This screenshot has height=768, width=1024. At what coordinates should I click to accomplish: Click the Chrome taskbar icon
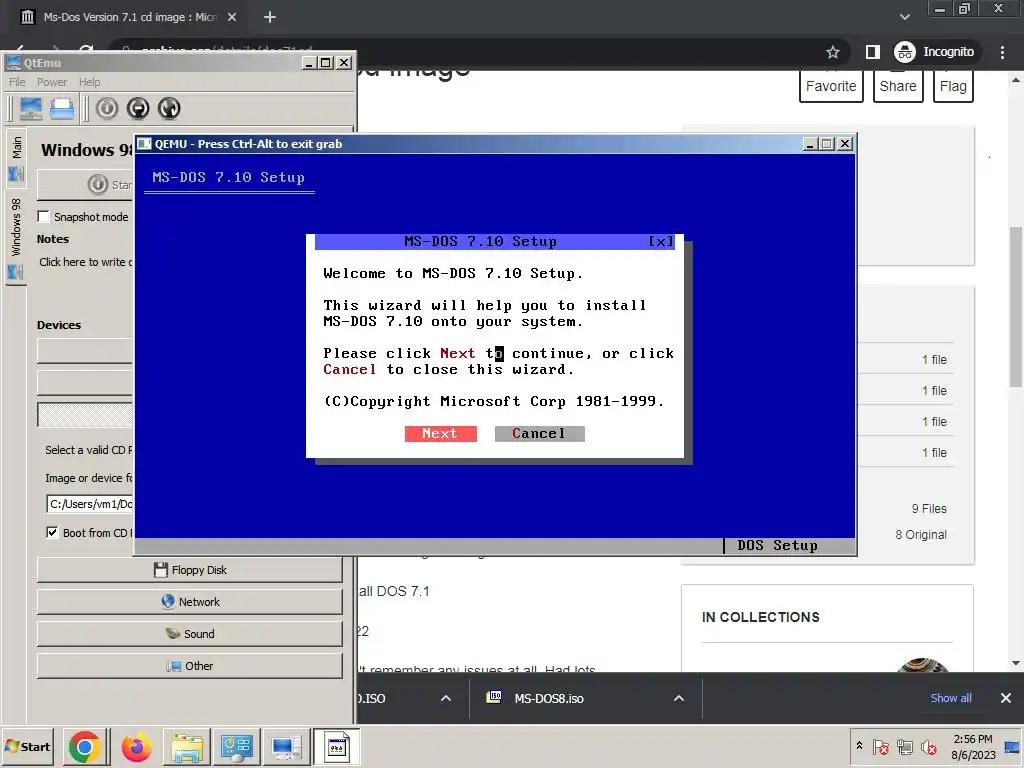84,747
